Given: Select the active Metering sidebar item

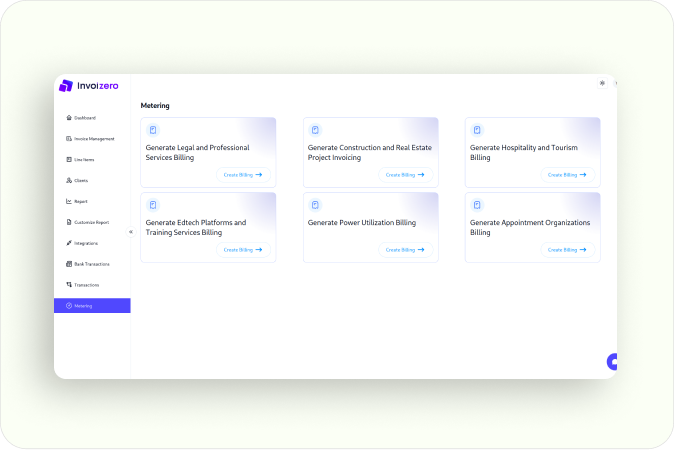Looking at the screenshot, I should [92, 306].
